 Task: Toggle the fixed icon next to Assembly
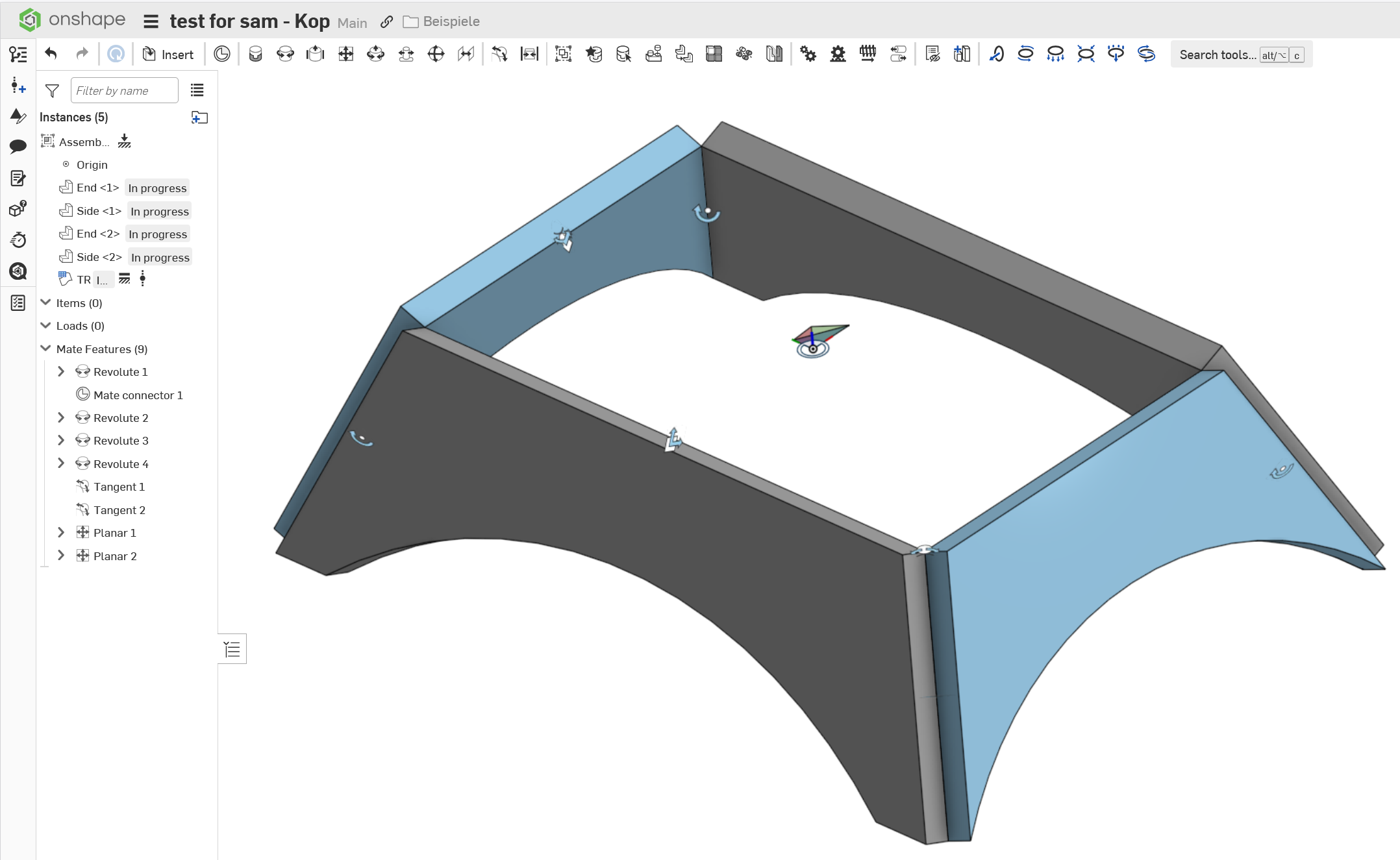coord(125,141)
